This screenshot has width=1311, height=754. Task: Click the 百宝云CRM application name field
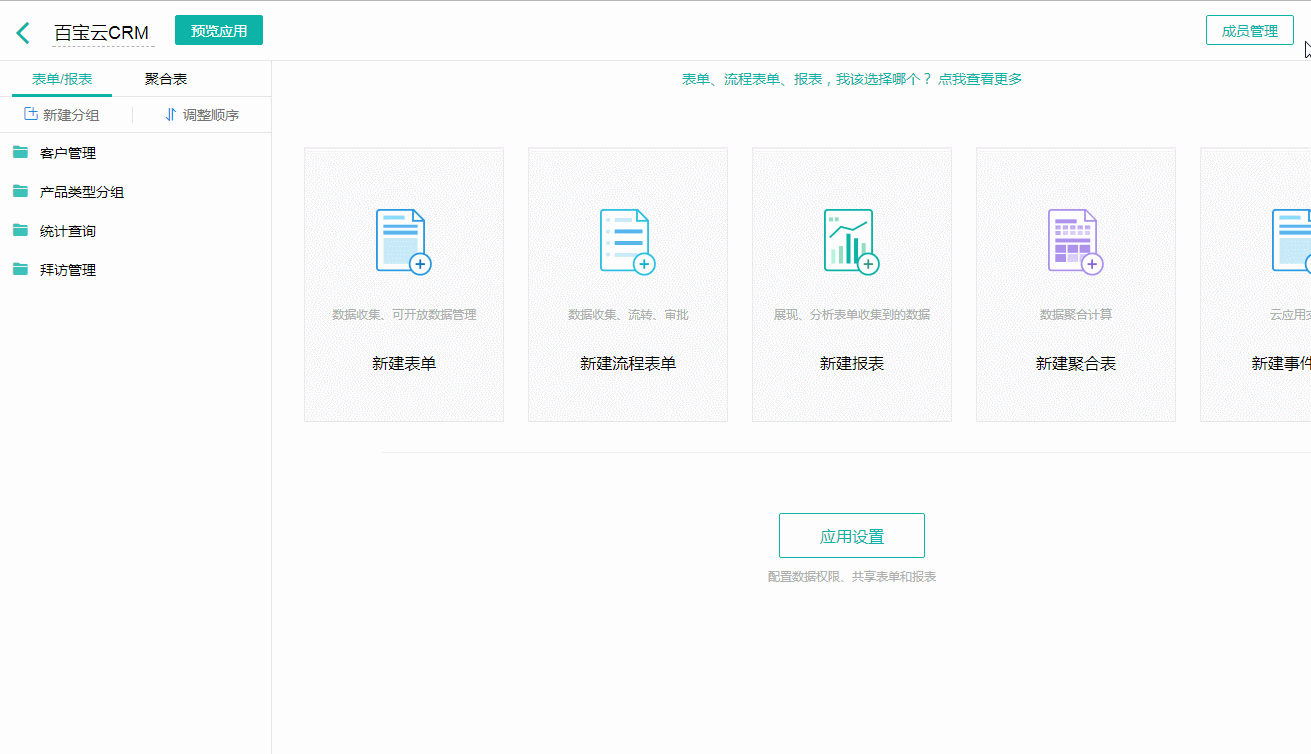pyautogui.click(x=100, y=30)
